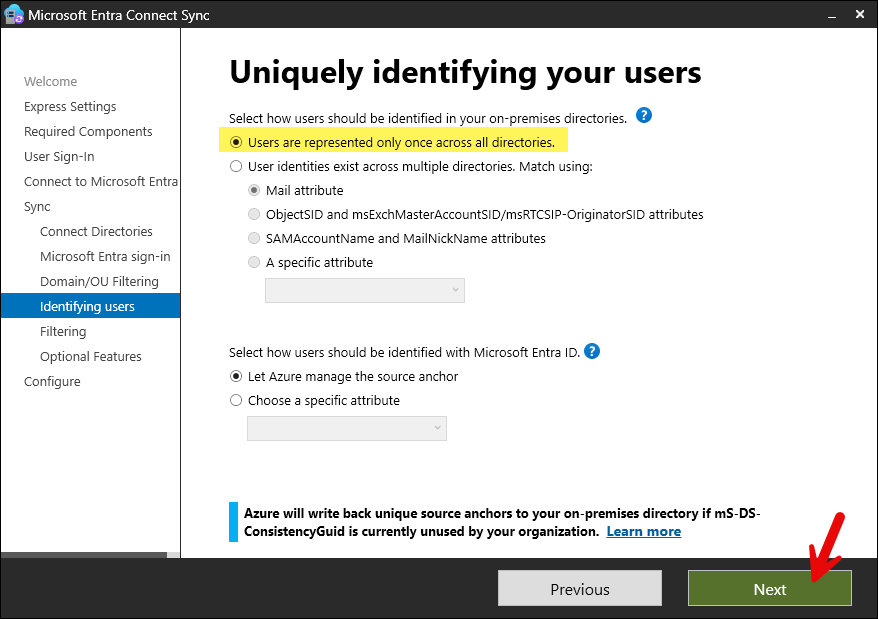Click the Microsoft Entra Connect Sync app icon
Viewport: 878px width, 619px height.
[13, 15]
